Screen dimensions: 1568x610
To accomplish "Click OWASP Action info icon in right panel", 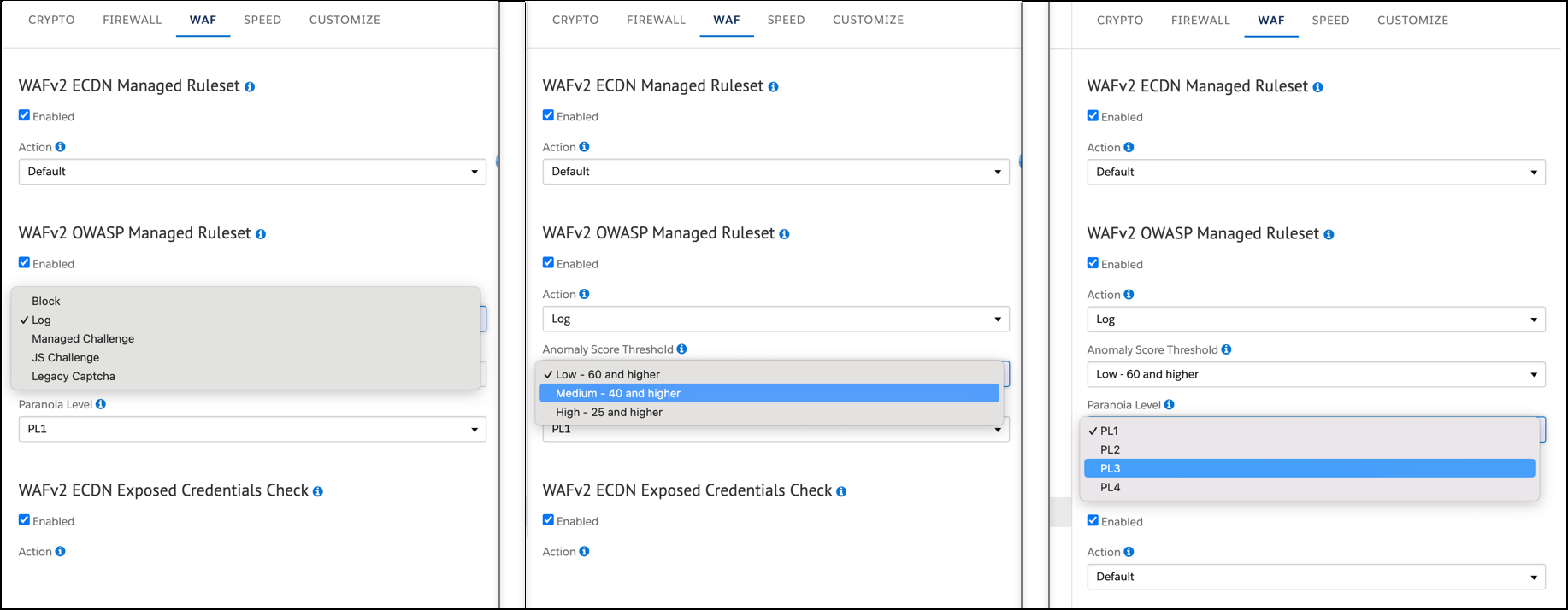I will [1129, 295].
